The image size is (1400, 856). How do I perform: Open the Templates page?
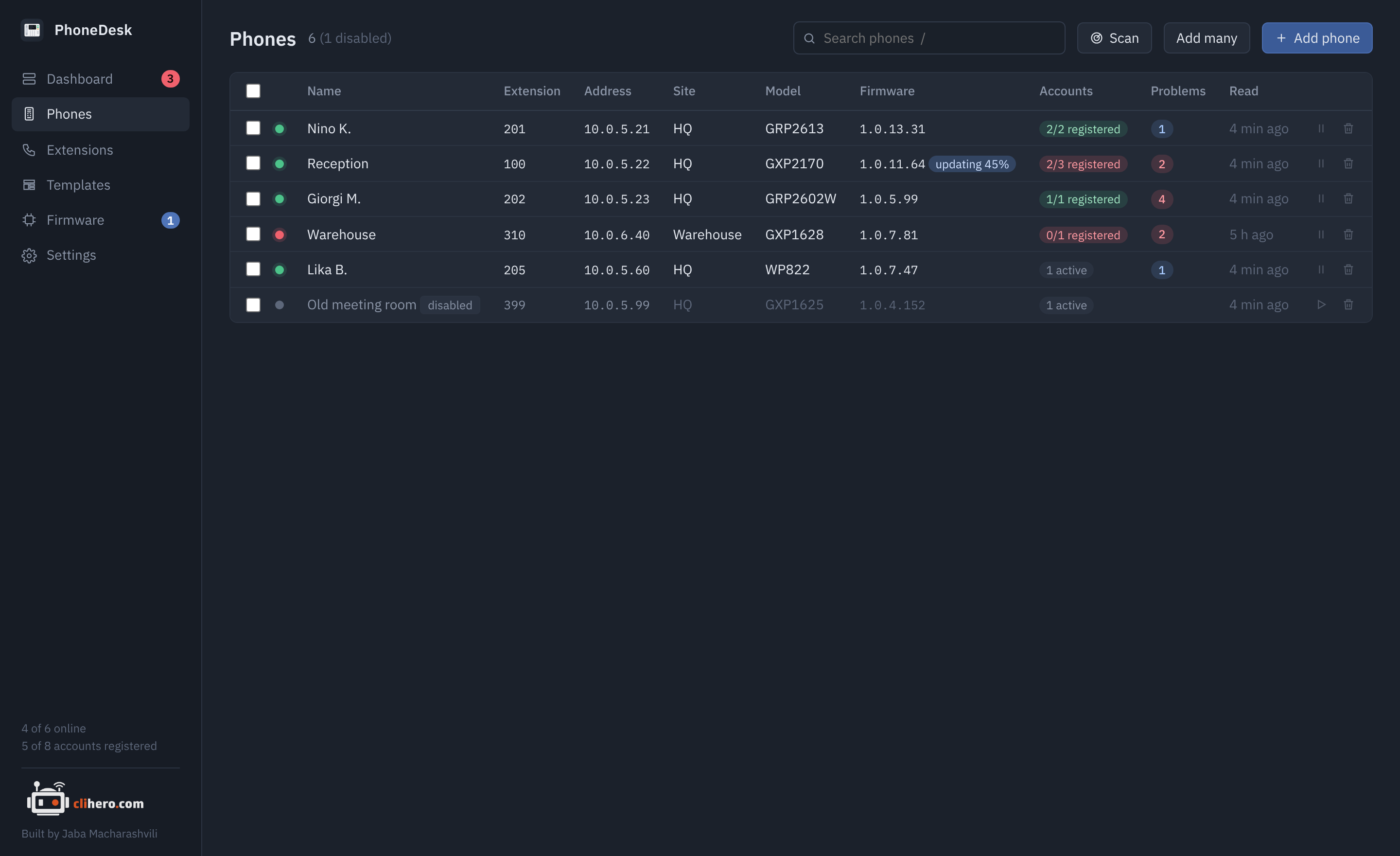pos(101,185)
